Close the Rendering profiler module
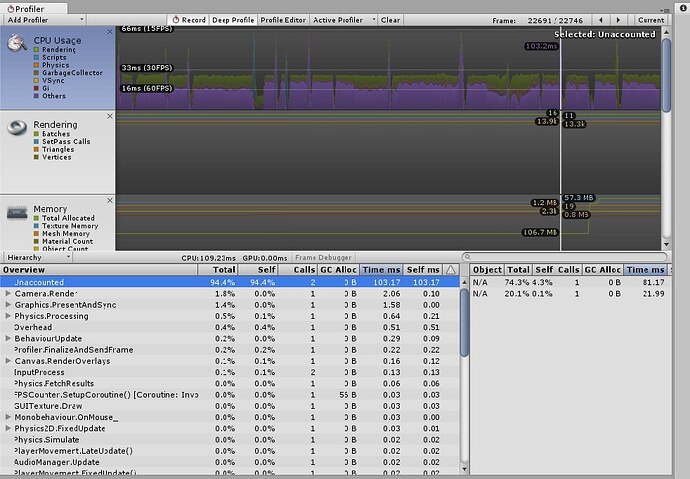The image size is (690, 479). coord(110,116)
